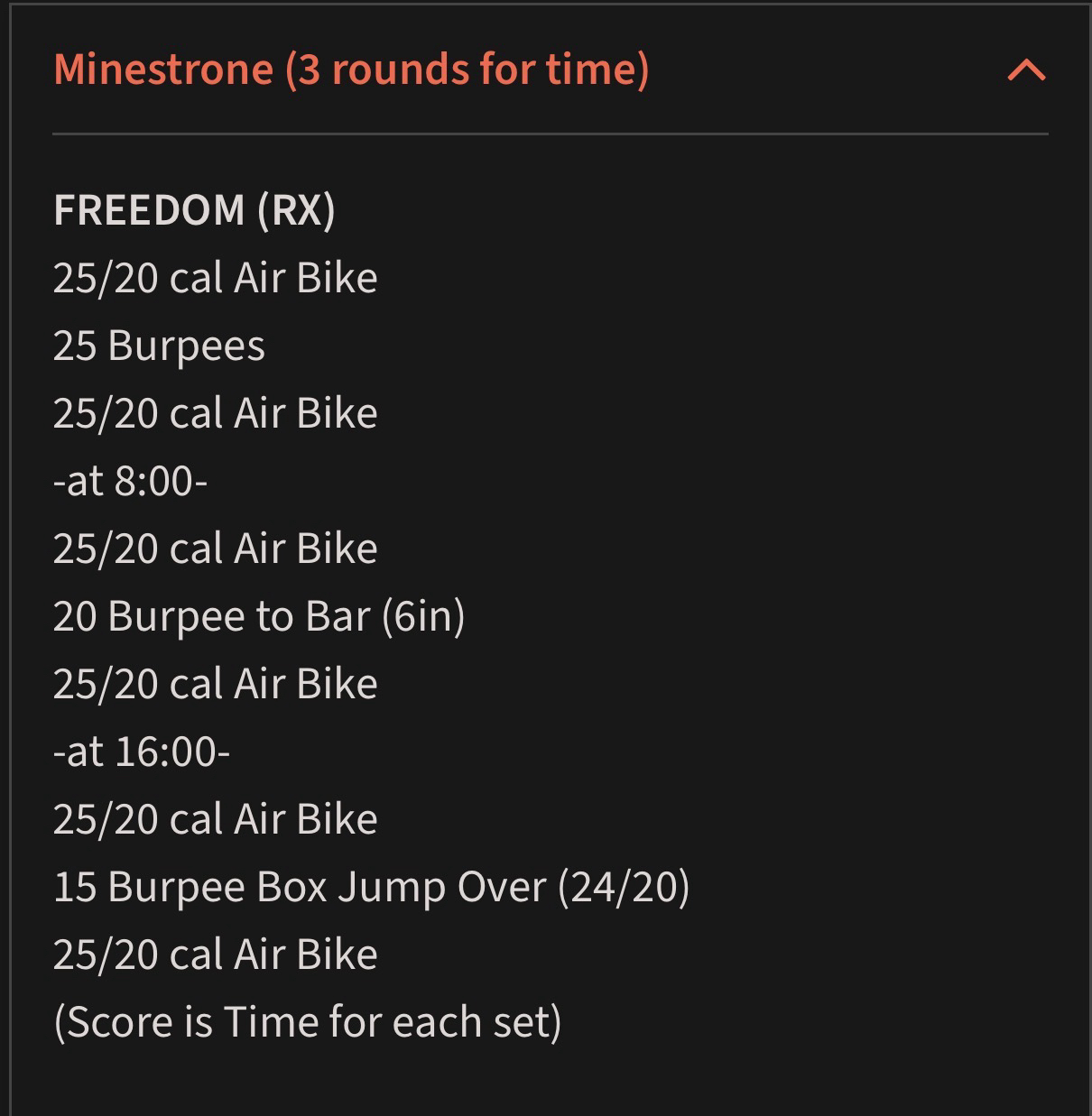Click the Air Bike line directly below "-at 8:00-"
This screenshot has height=1116, width=1092.
pos(215,549)
